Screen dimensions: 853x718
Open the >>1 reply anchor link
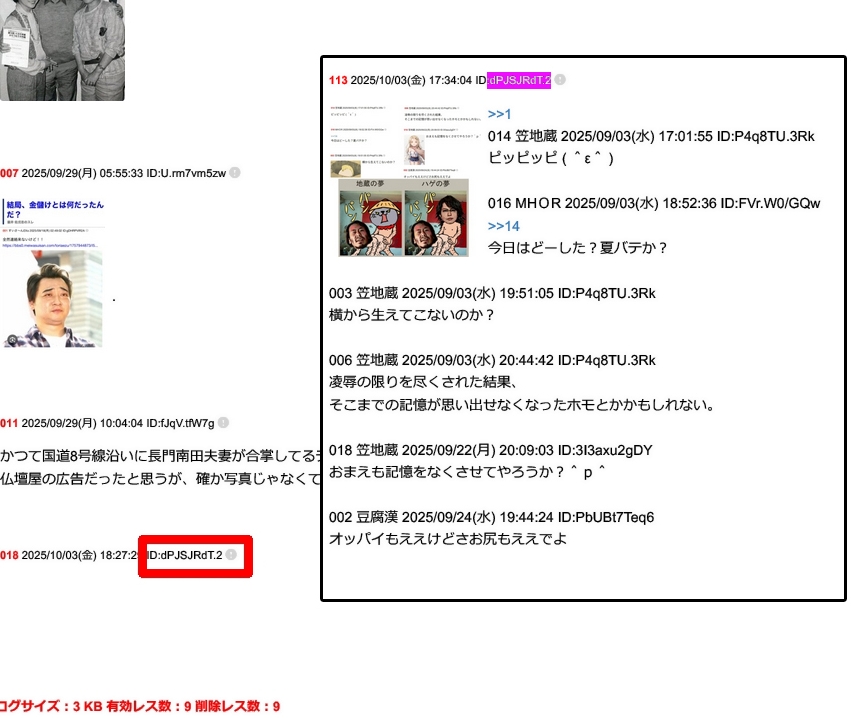499,114
